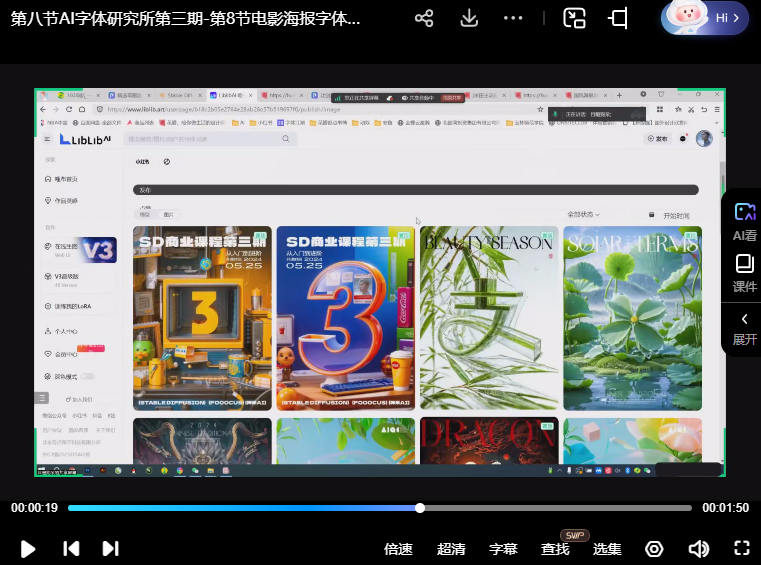
Task: Click the 查找 search button
Action: (x=555, y=549)
